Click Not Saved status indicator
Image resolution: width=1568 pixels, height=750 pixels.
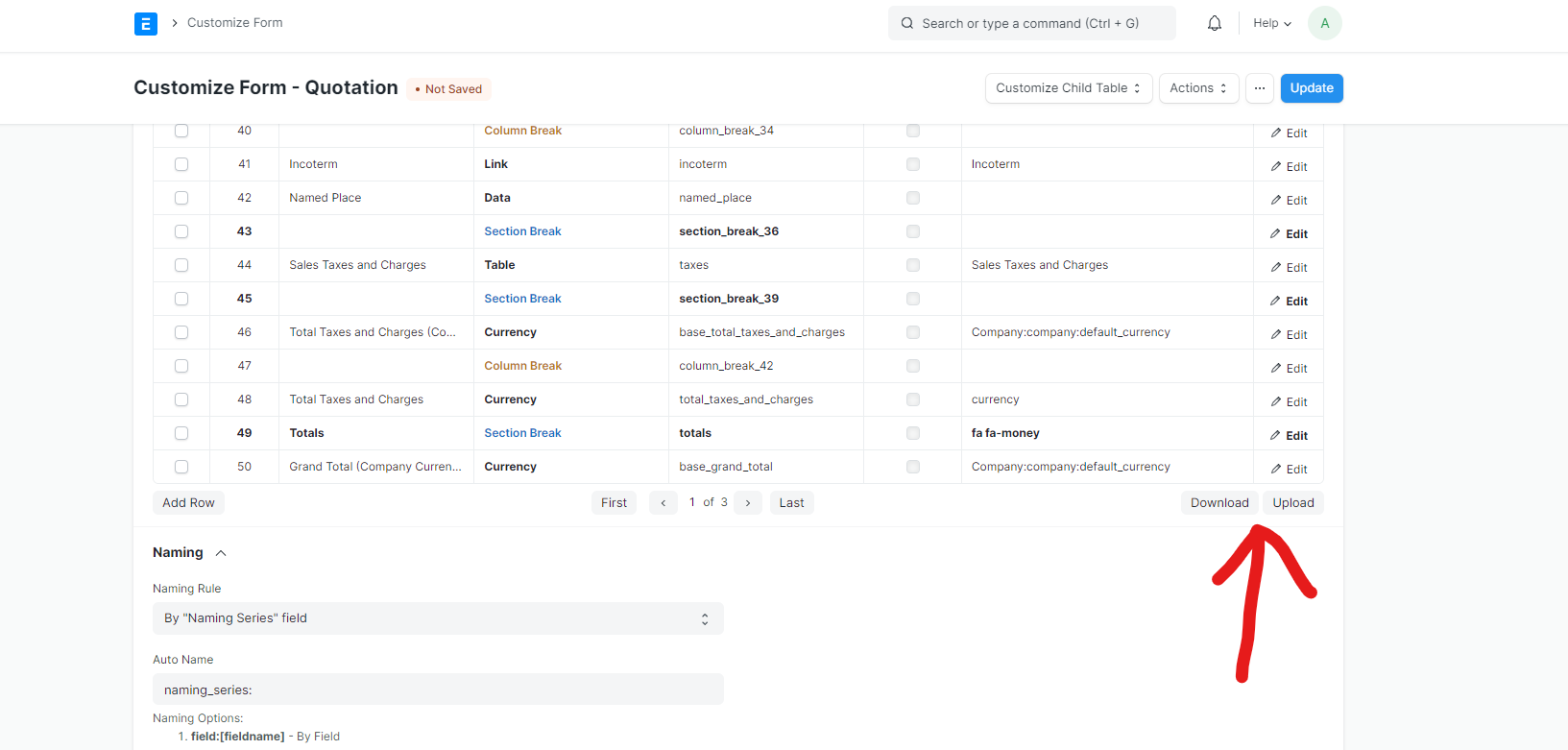pyautogui.click(x=448, y=89)
